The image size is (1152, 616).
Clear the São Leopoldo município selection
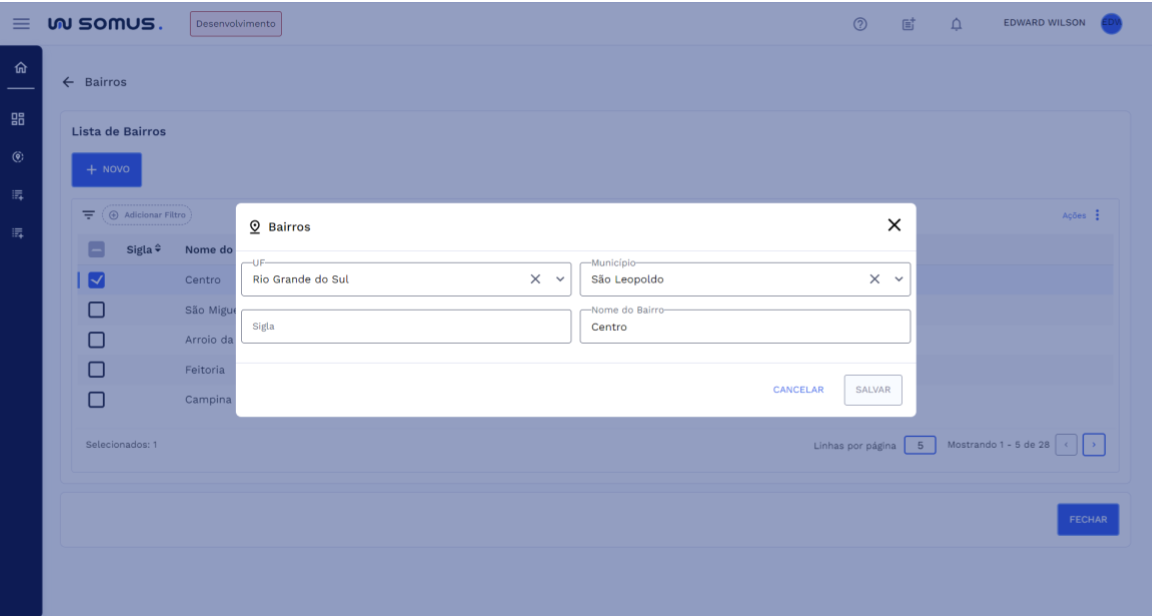(874, 279)
